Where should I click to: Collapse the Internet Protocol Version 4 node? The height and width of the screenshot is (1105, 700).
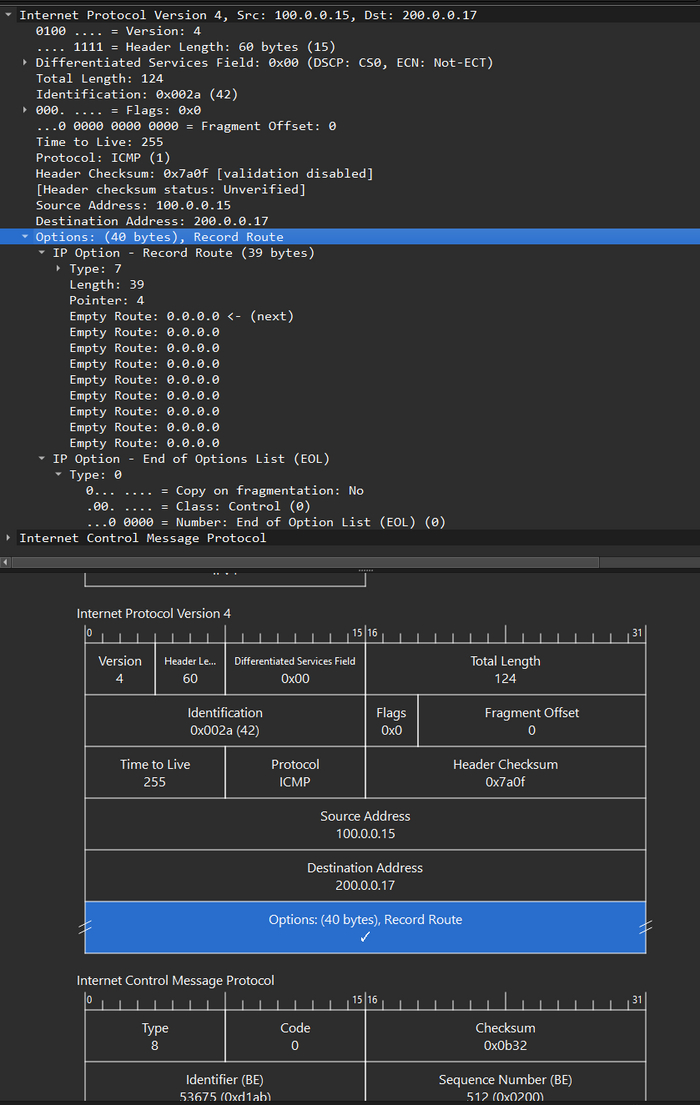click(x=8, y=15)
